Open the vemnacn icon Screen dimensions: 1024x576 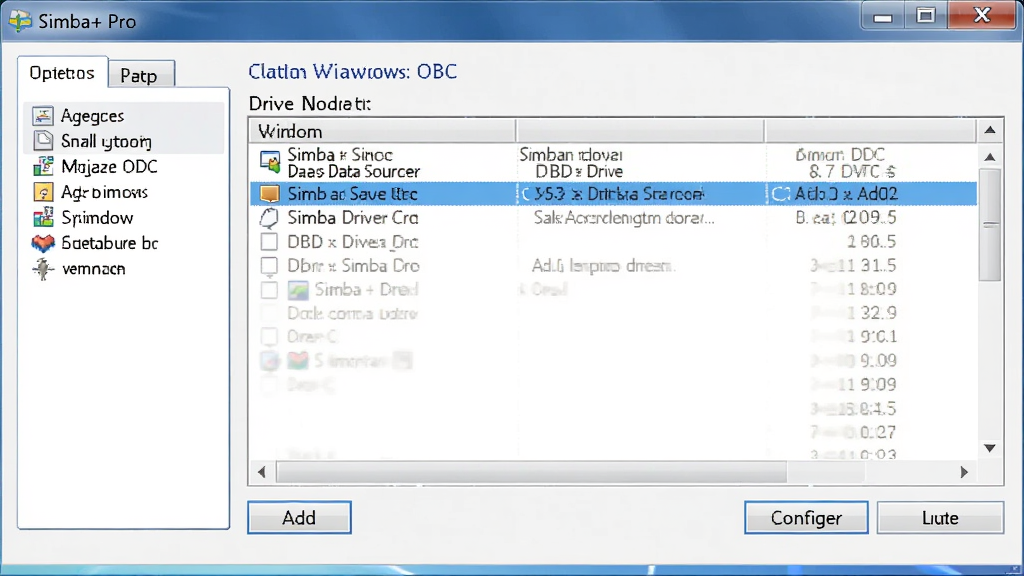[43, 268]
